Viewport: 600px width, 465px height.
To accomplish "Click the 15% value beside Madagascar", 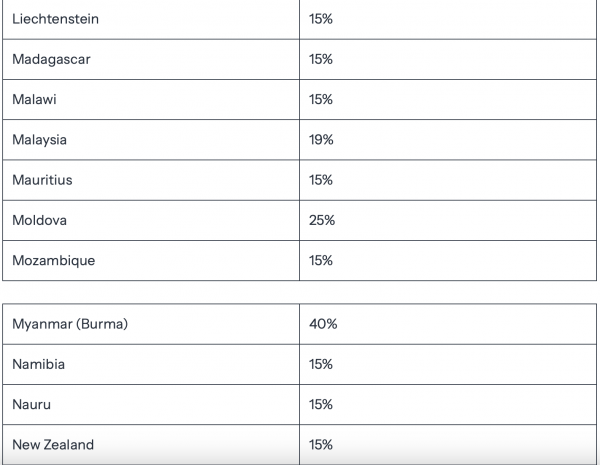I will [321, 59].
